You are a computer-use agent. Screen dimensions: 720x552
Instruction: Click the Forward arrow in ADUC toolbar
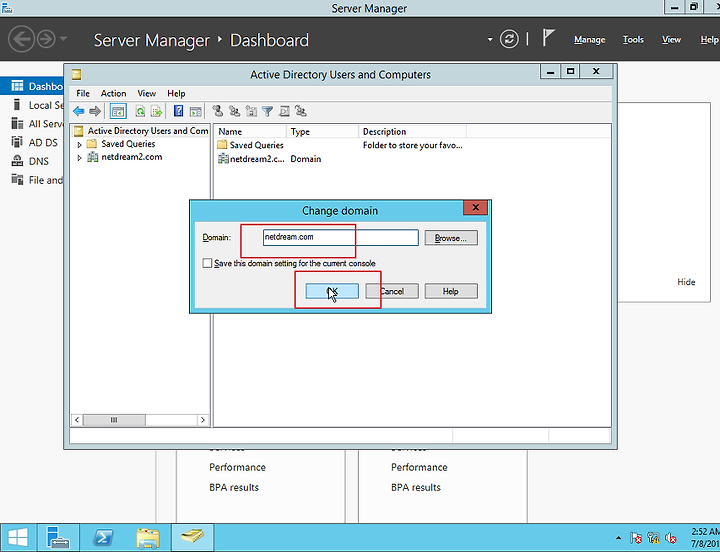pos(95,111)
